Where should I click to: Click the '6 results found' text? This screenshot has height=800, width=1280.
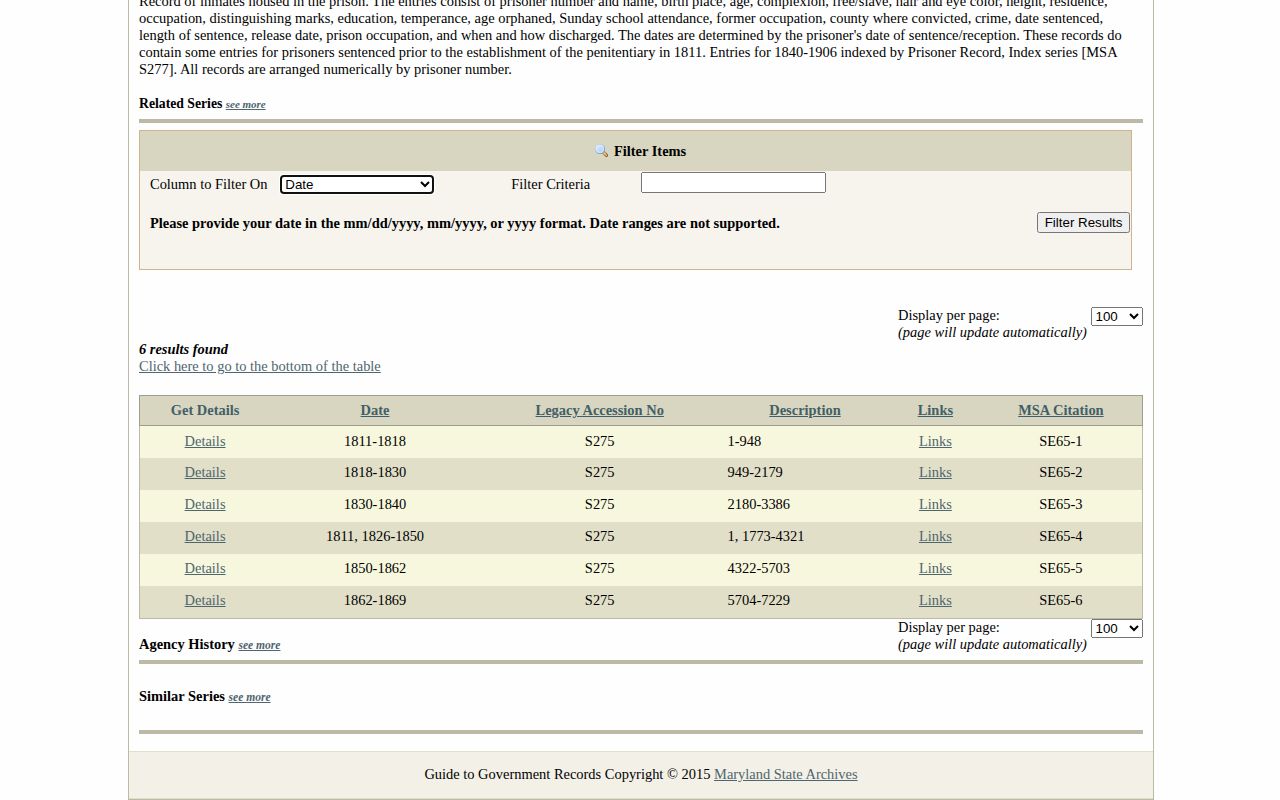[184, 349]
